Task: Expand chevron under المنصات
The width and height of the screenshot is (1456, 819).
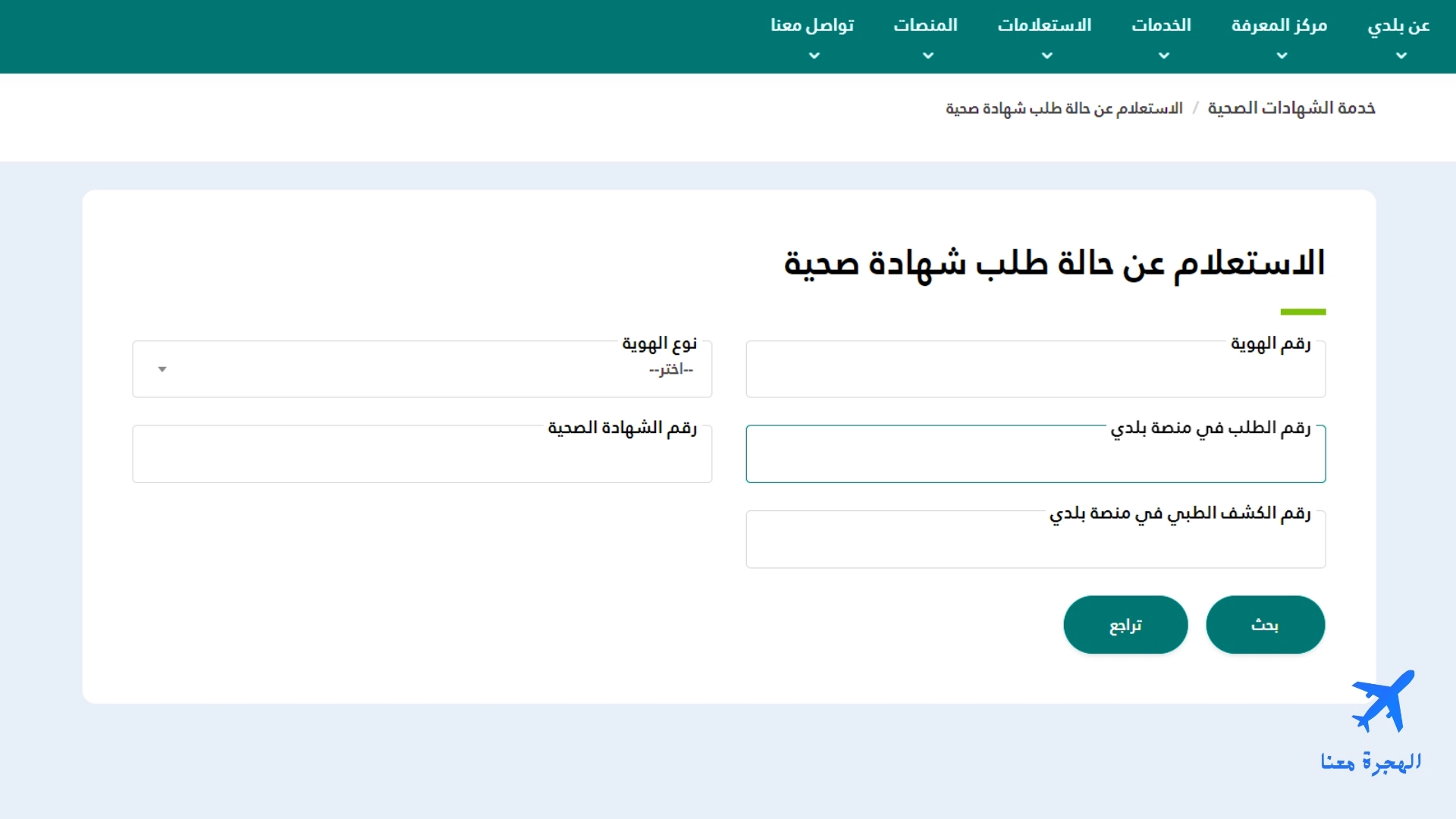Action: (x=928, y=55)
